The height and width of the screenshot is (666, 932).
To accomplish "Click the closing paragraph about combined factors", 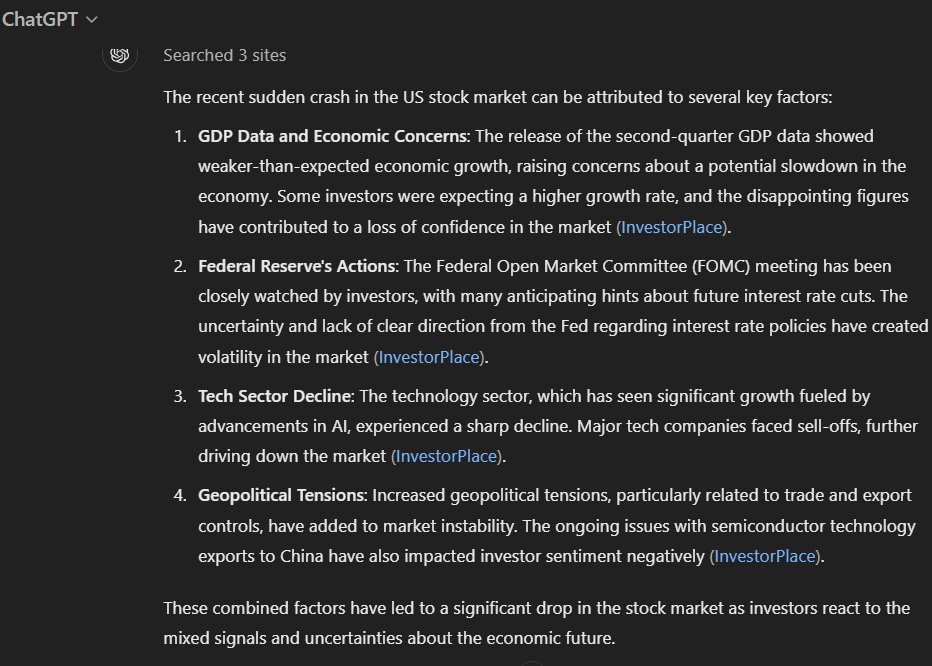I will (x=537, y=623).
